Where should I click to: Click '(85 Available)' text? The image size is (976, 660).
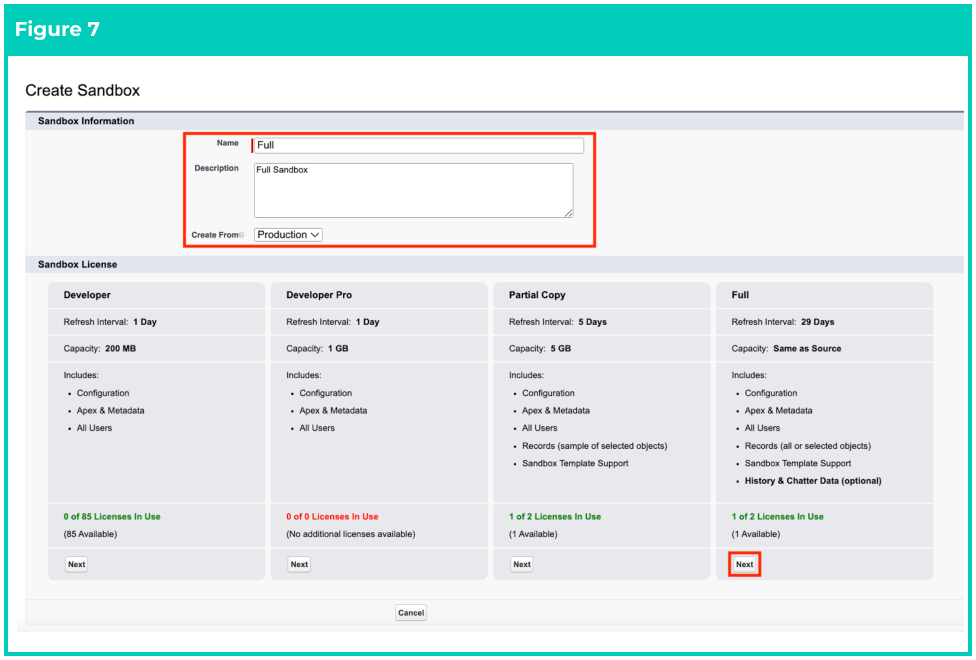pos(90,534)
